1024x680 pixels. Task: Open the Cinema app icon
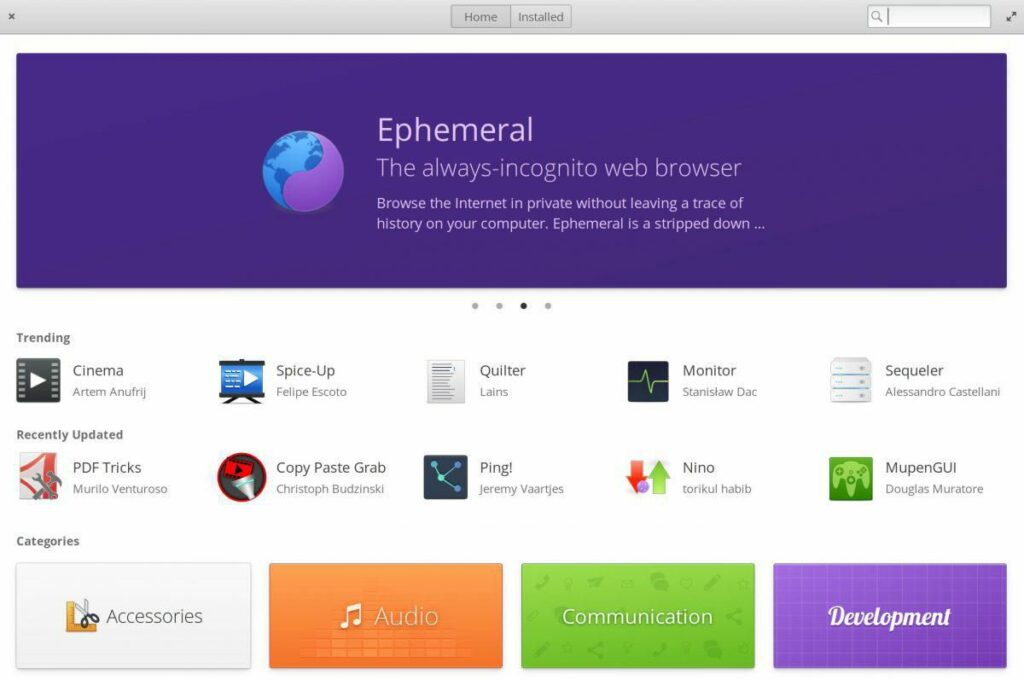pyautogui.click(x=39, y=380)
